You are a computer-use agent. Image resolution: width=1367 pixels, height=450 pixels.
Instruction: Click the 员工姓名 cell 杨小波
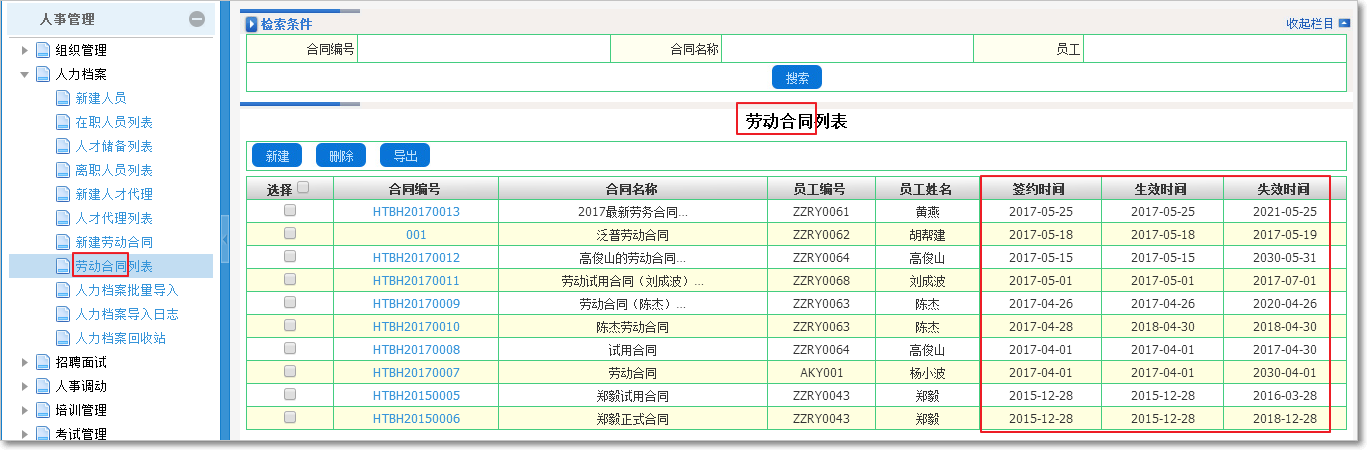(927, 373)
